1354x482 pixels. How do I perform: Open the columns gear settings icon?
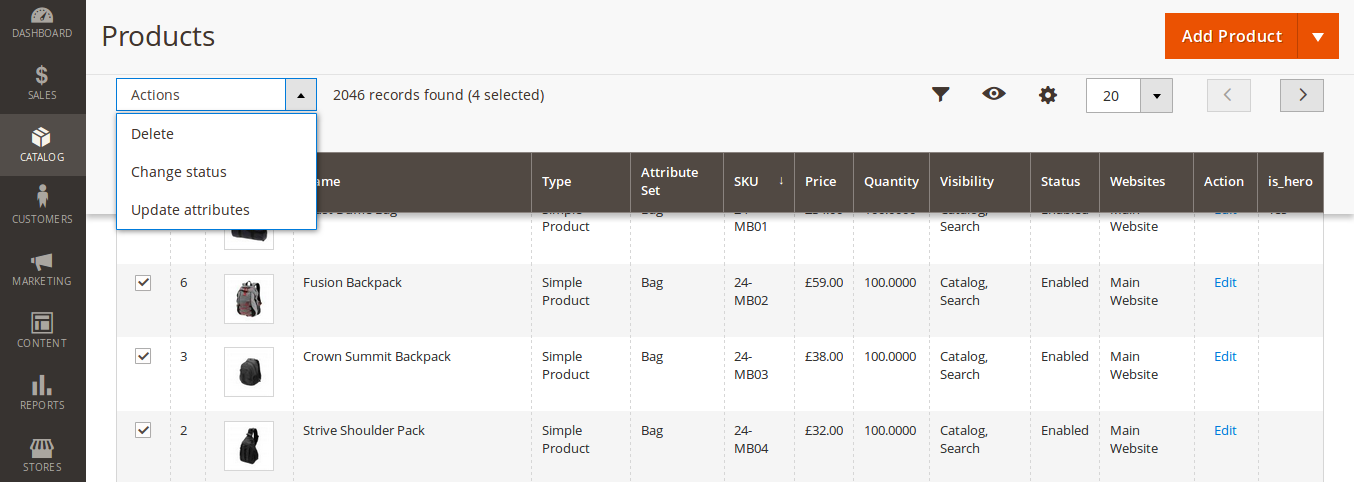coord(1047,95)
